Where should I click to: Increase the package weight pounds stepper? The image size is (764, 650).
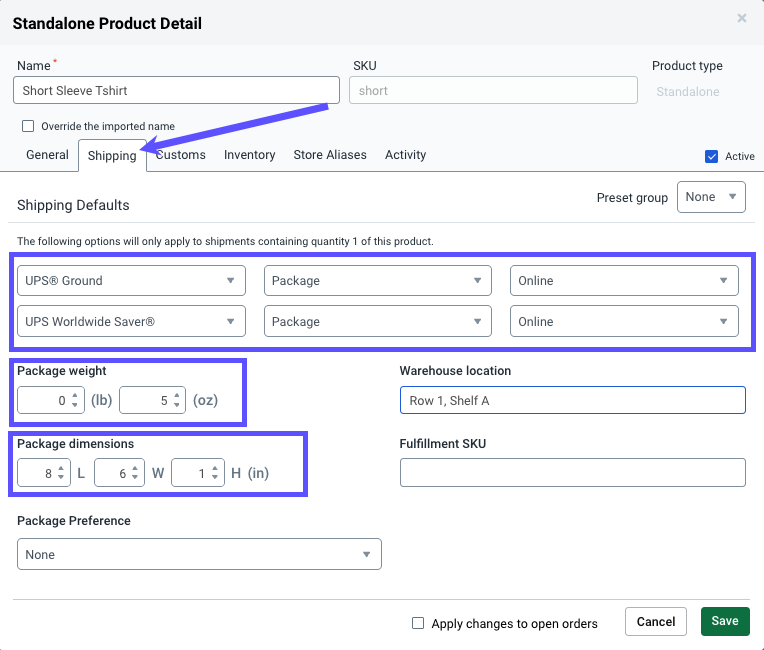coord(75,395)
